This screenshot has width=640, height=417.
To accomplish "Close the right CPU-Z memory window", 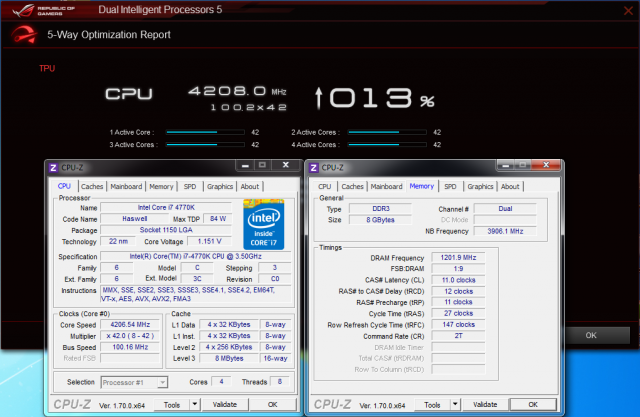I will pos(546,165).
